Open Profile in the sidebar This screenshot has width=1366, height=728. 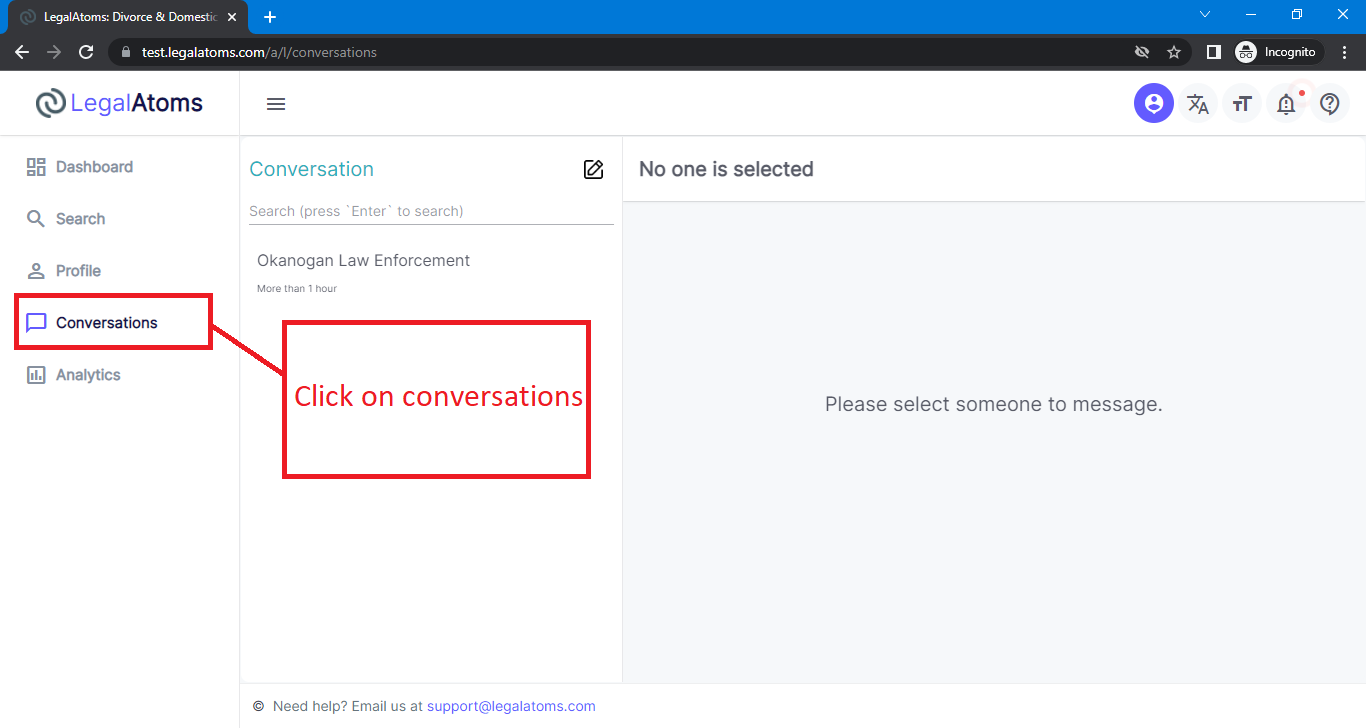pos(63,271)
